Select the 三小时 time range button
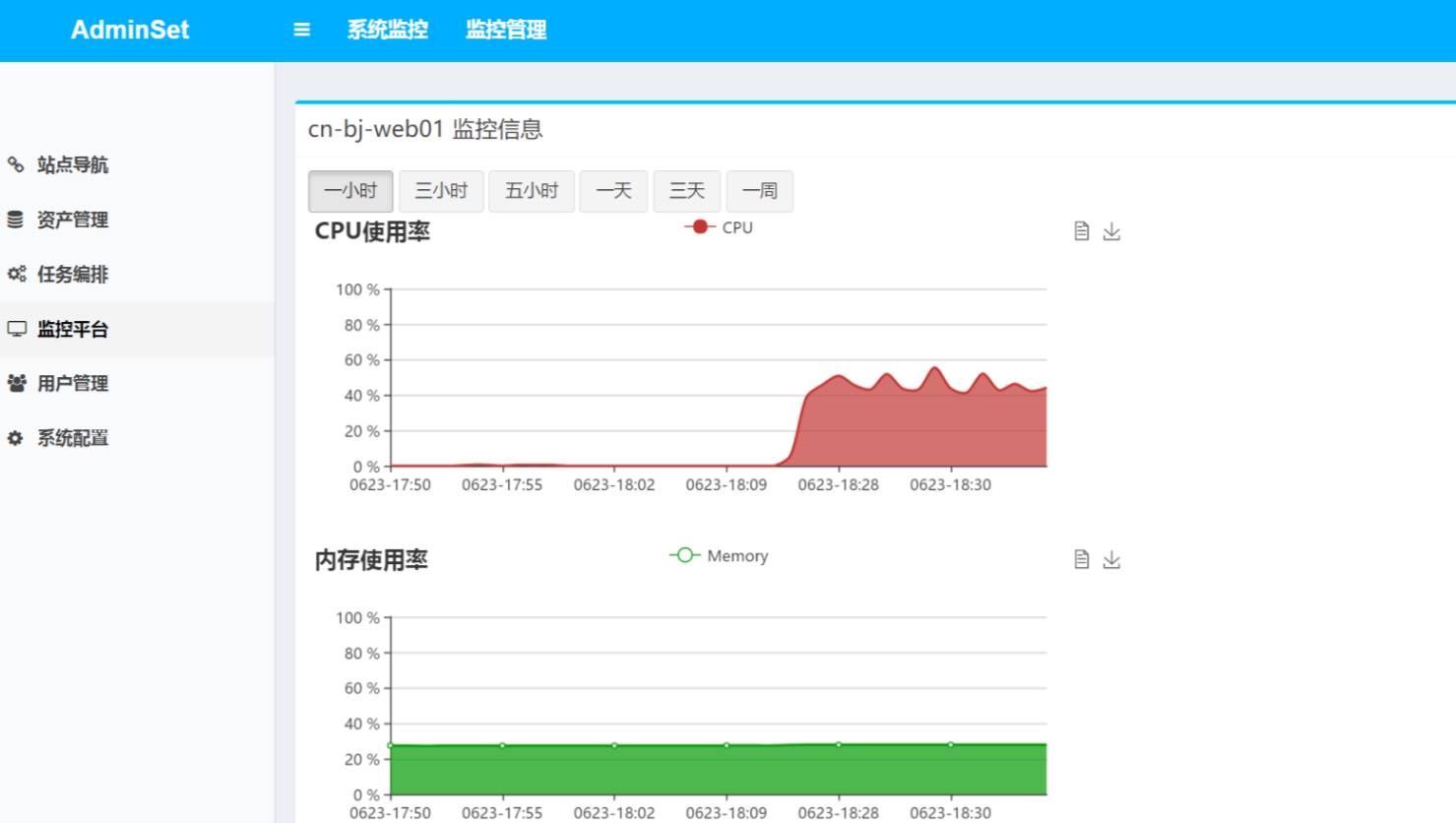The image size is (1456, 823). tap(441, 191)
